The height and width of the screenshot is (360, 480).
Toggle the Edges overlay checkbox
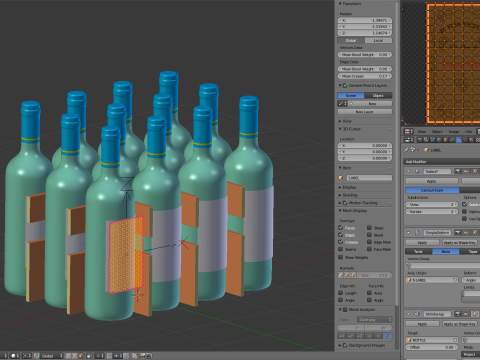pos(341,235)
